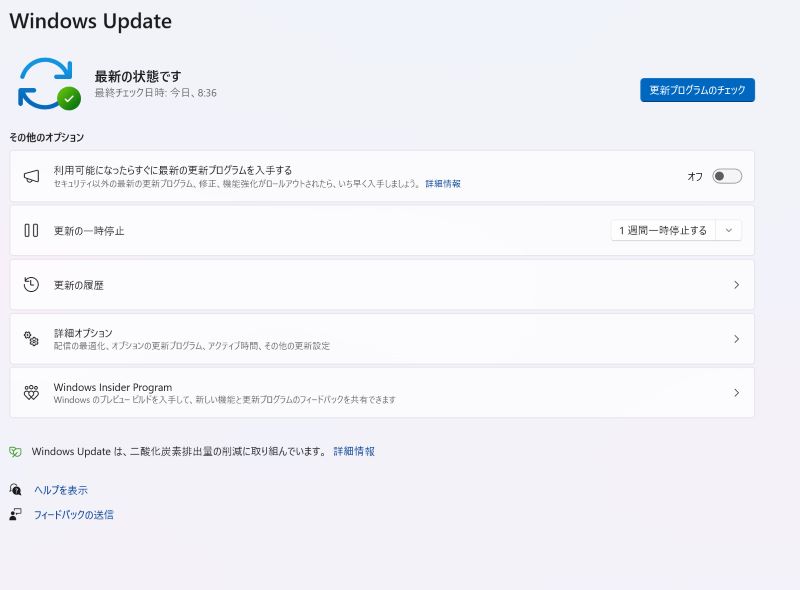Click the その他のオプション heading

click(x=46, y=137)
